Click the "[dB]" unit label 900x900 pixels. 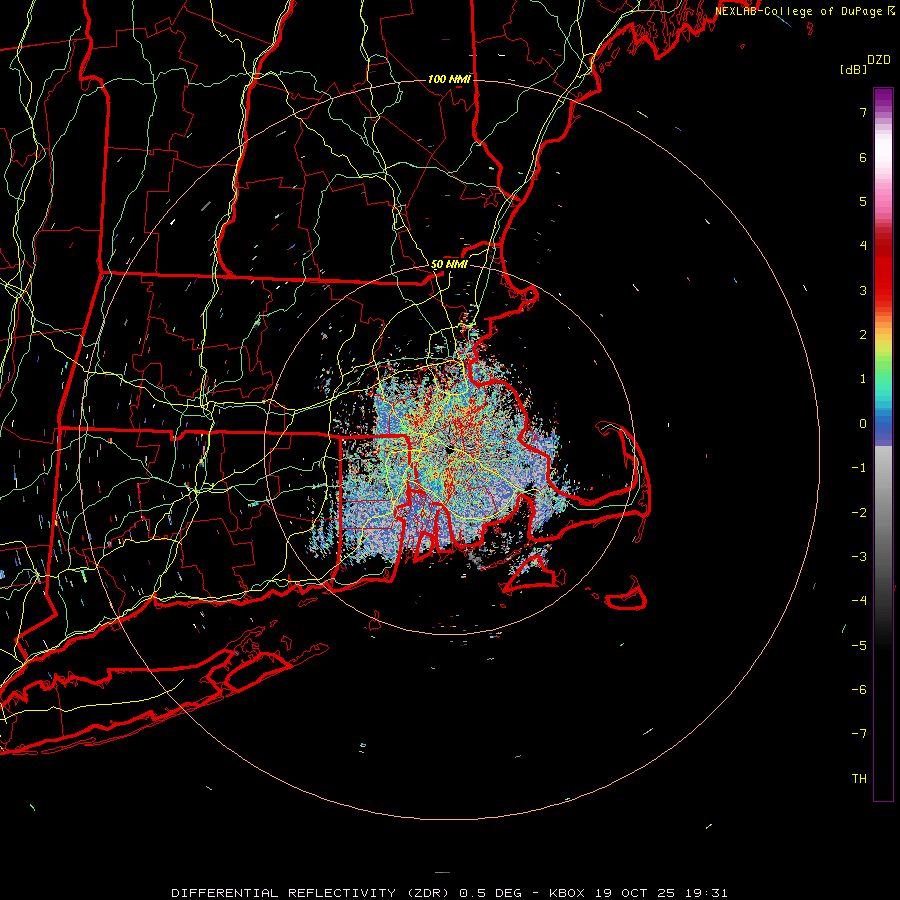pyautogui.click(x=854, y=70)
